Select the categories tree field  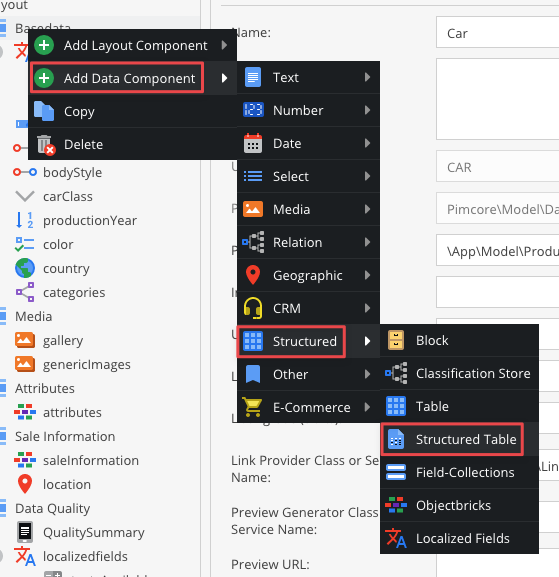[74, 292]
